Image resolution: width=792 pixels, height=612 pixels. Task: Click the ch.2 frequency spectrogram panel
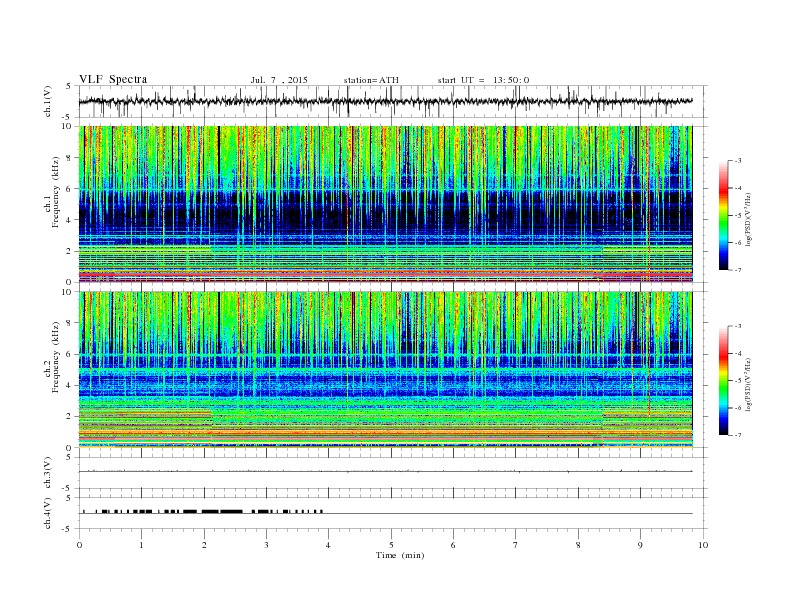[x=386, y=369]
